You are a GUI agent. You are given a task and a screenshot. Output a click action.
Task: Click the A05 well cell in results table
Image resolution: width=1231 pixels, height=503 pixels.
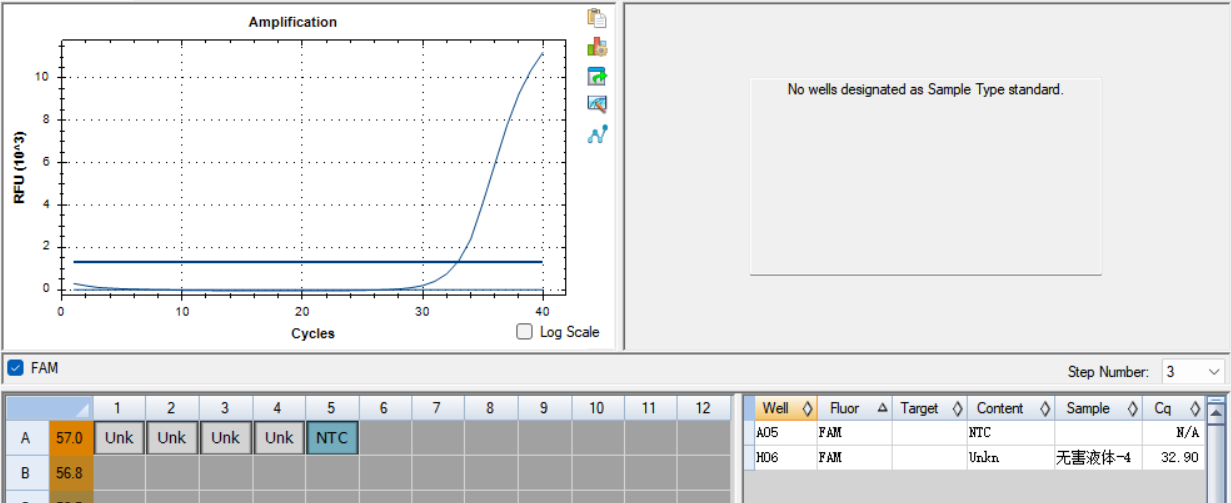[x=786, y=433]
